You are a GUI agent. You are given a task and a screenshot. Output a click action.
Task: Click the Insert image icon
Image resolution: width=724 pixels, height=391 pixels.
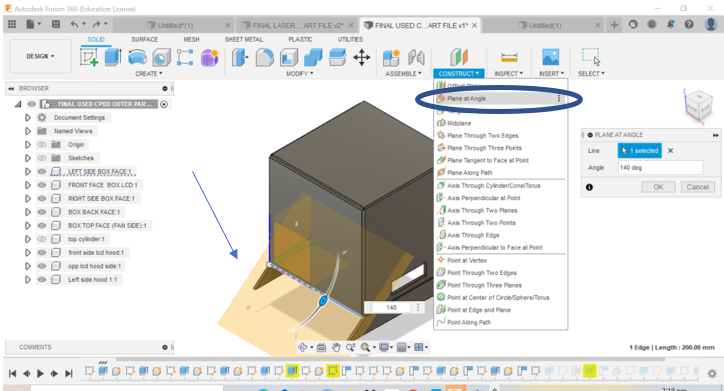550,58
